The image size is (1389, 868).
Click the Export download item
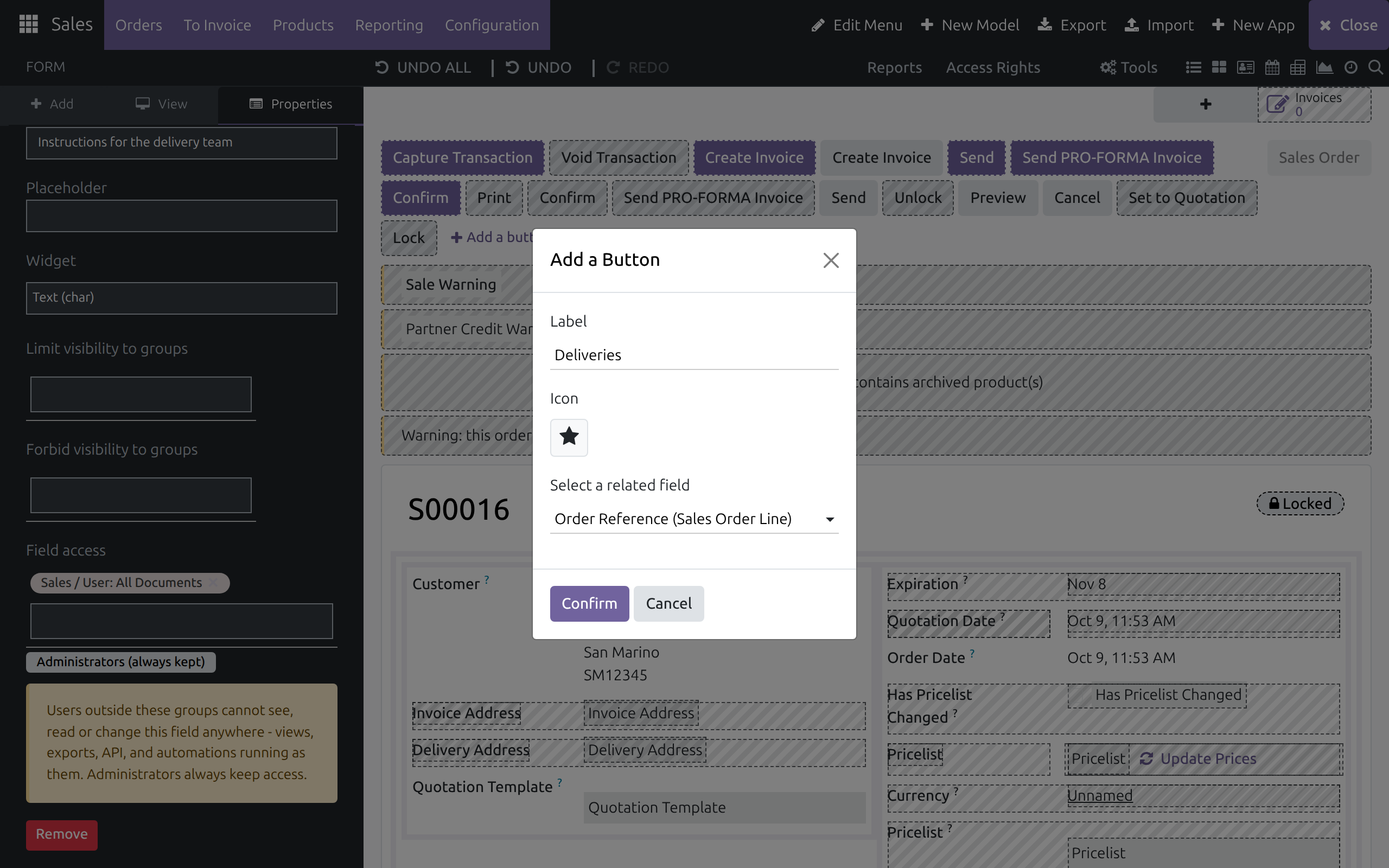point(1072,25)
